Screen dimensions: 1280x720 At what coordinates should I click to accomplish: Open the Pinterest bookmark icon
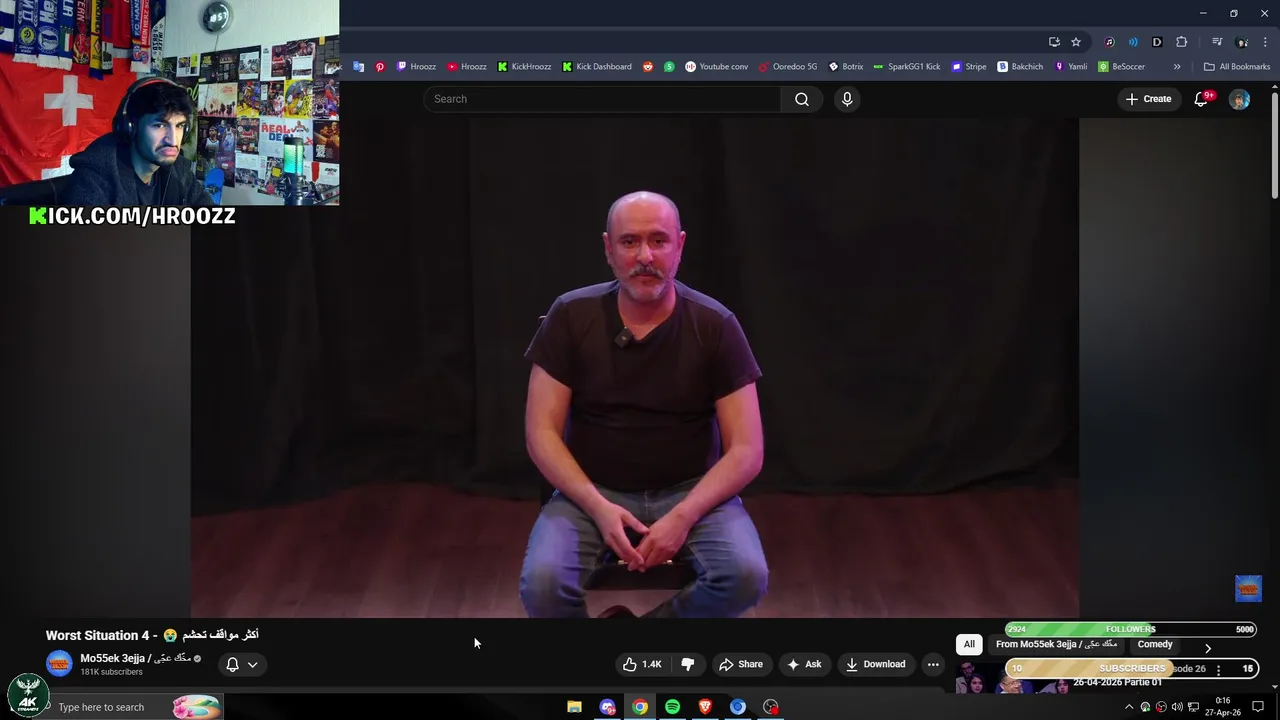coord(380,67)
